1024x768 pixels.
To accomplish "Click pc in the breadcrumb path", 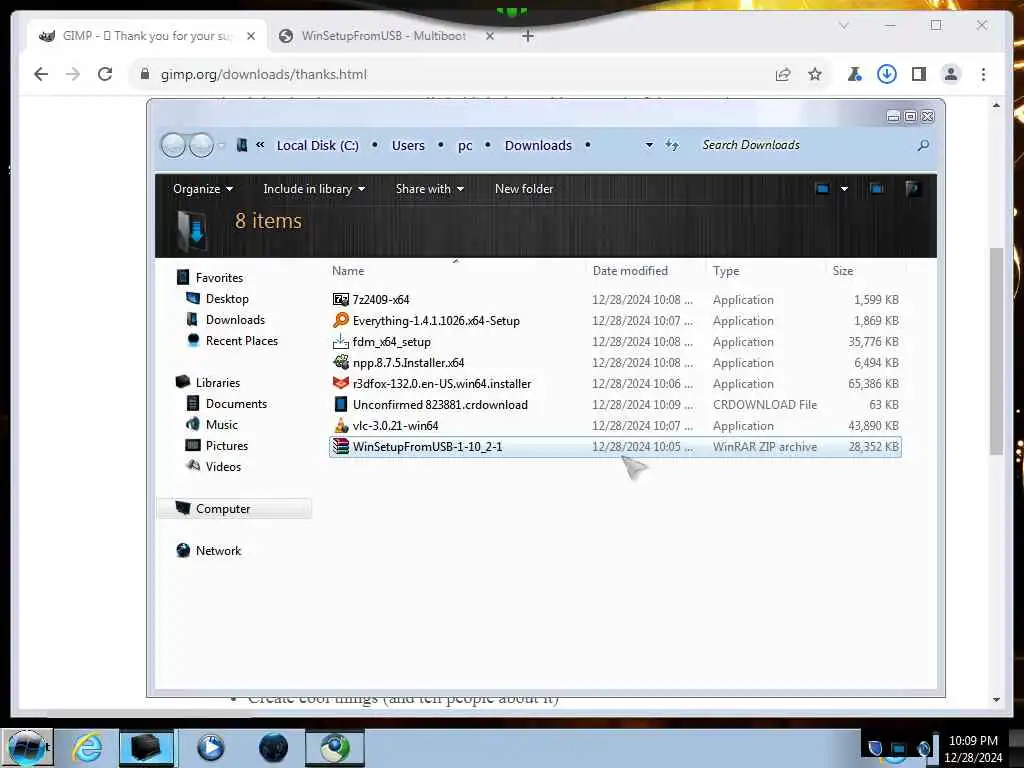I will (465, 145).
